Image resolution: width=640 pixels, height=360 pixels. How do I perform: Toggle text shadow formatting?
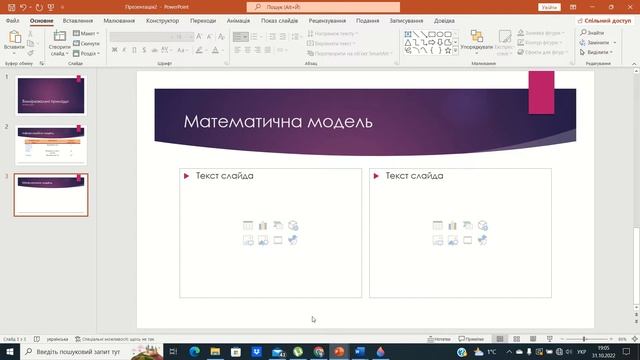click(x=144, y=50)
